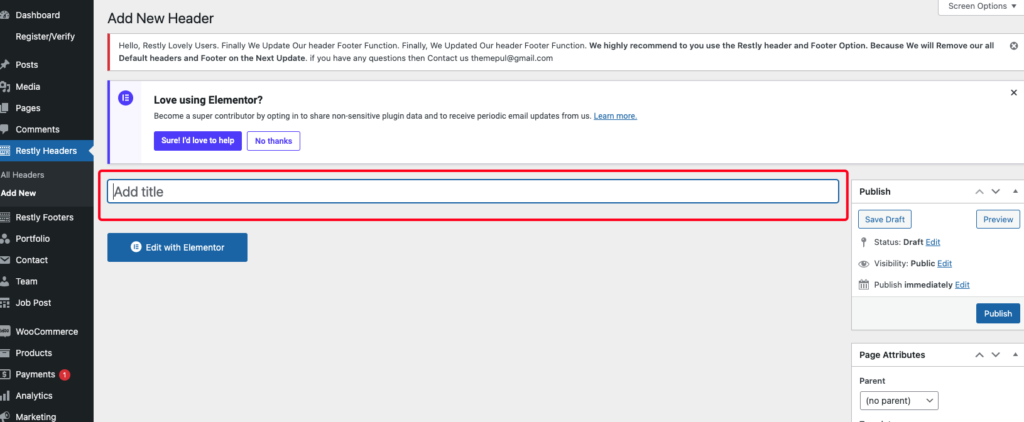Collapse the Page Attributes panel

click(x=1015, y=354)
